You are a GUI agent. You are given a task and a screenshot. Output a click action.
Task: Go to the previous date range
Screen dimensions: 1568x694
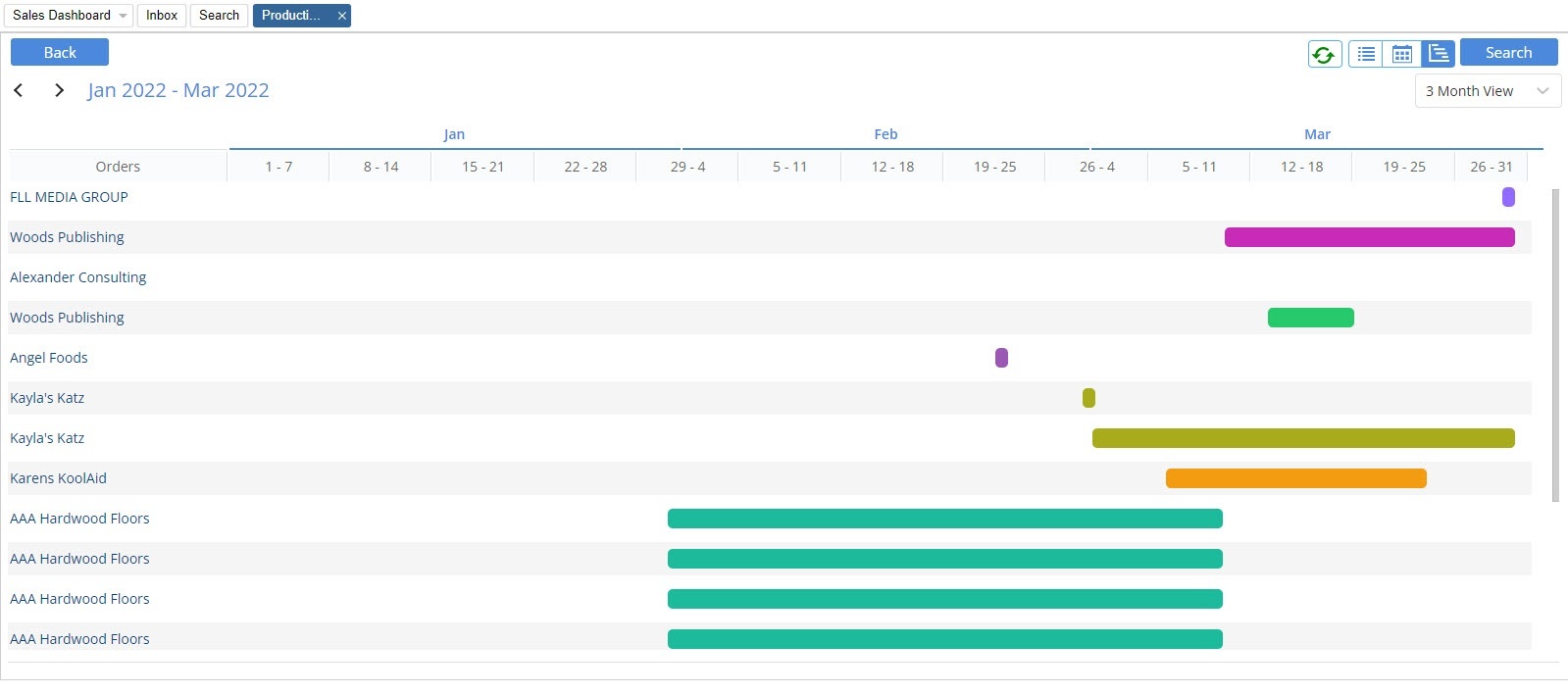[x=19, y=90]
